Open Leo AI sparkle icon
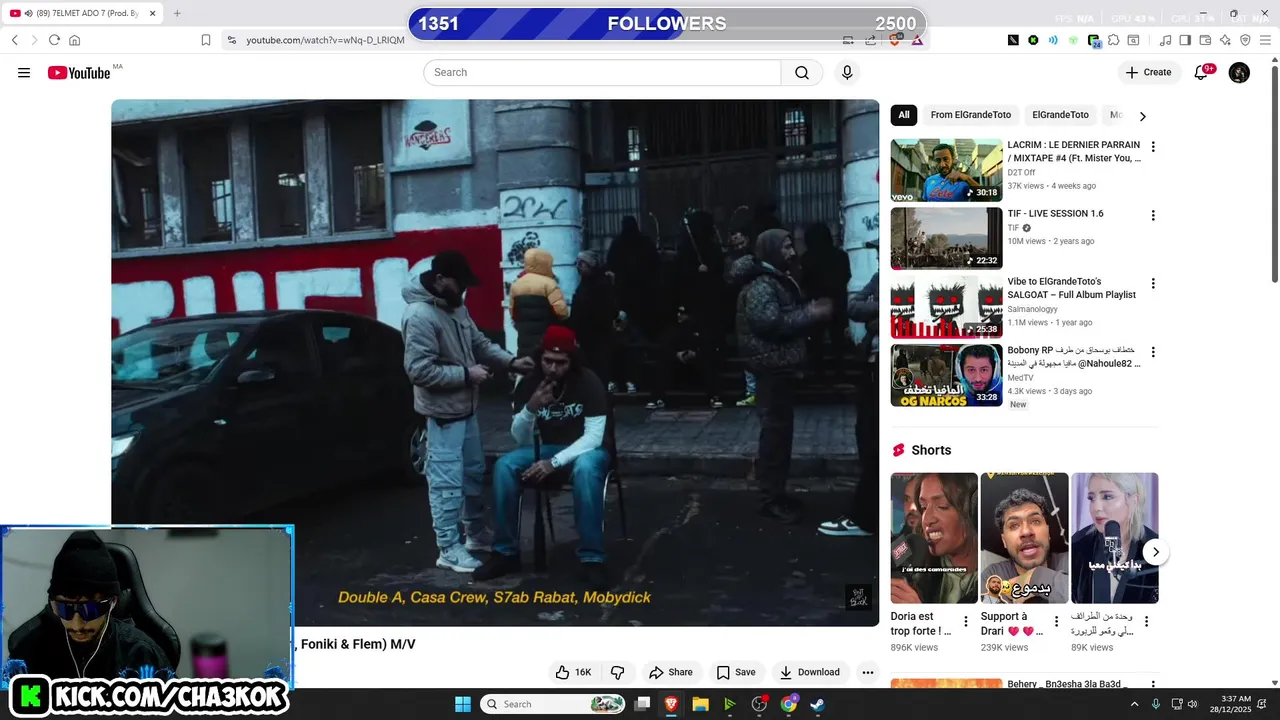This screenshot has height=720, width=1280. click(x=1225, y=40)
